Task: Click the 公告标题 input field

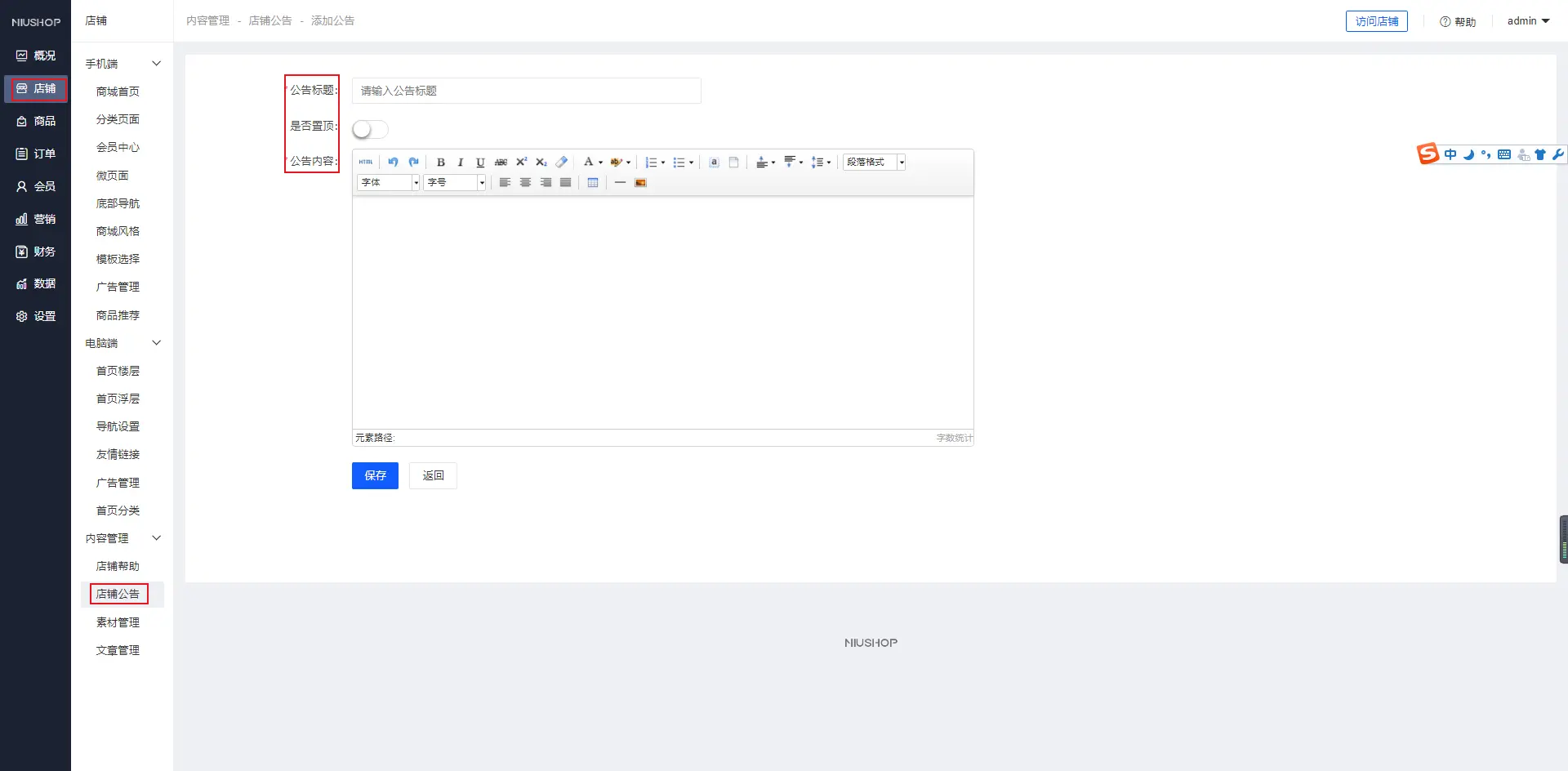Action: [526, 91]
